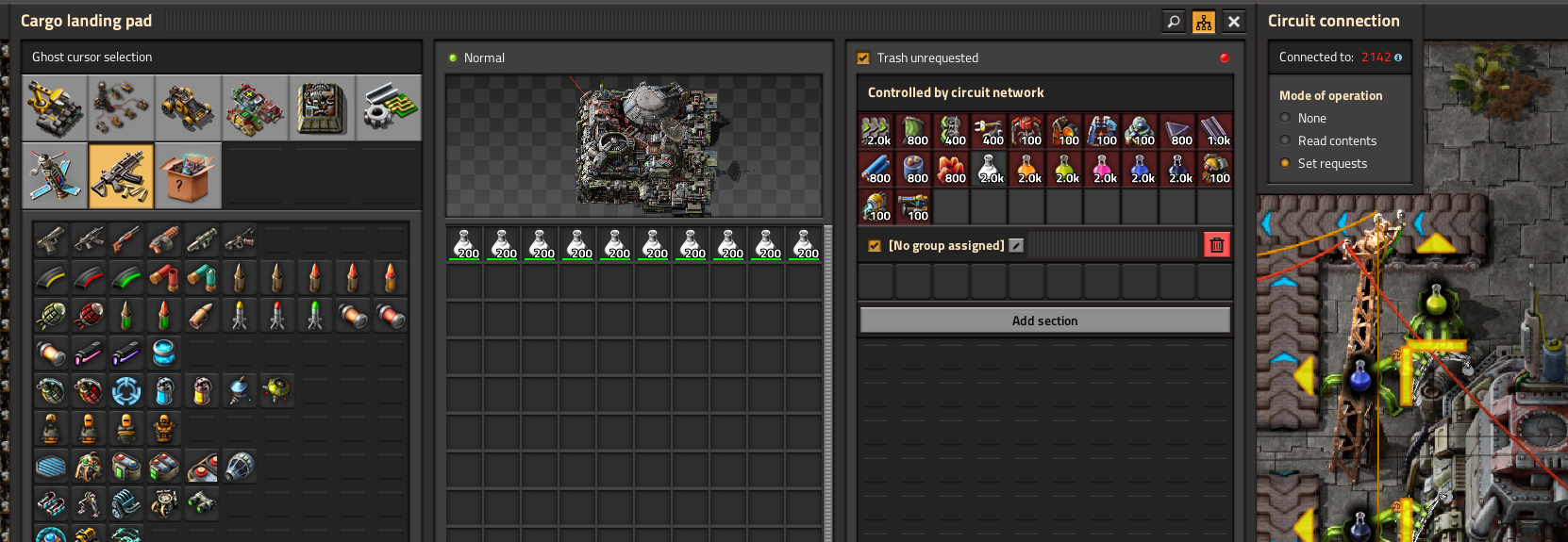
Task: Choose the green uranium rounds magazine
Action: 126,278
